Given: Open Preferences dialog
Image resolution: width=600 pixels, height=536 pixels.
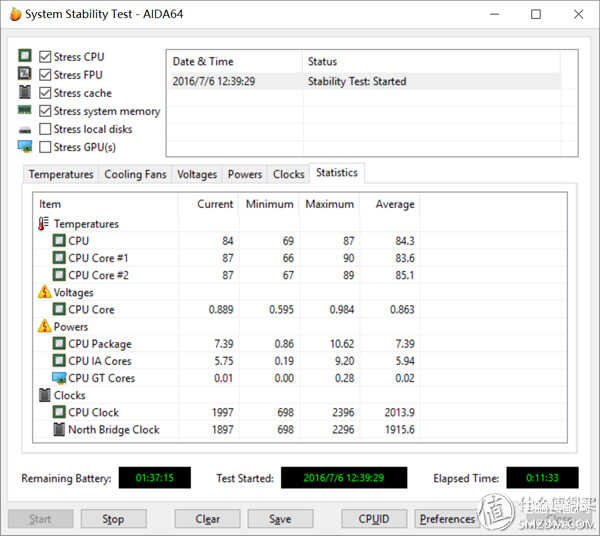Looking at the screenshot, I should (x=447, y=519).
